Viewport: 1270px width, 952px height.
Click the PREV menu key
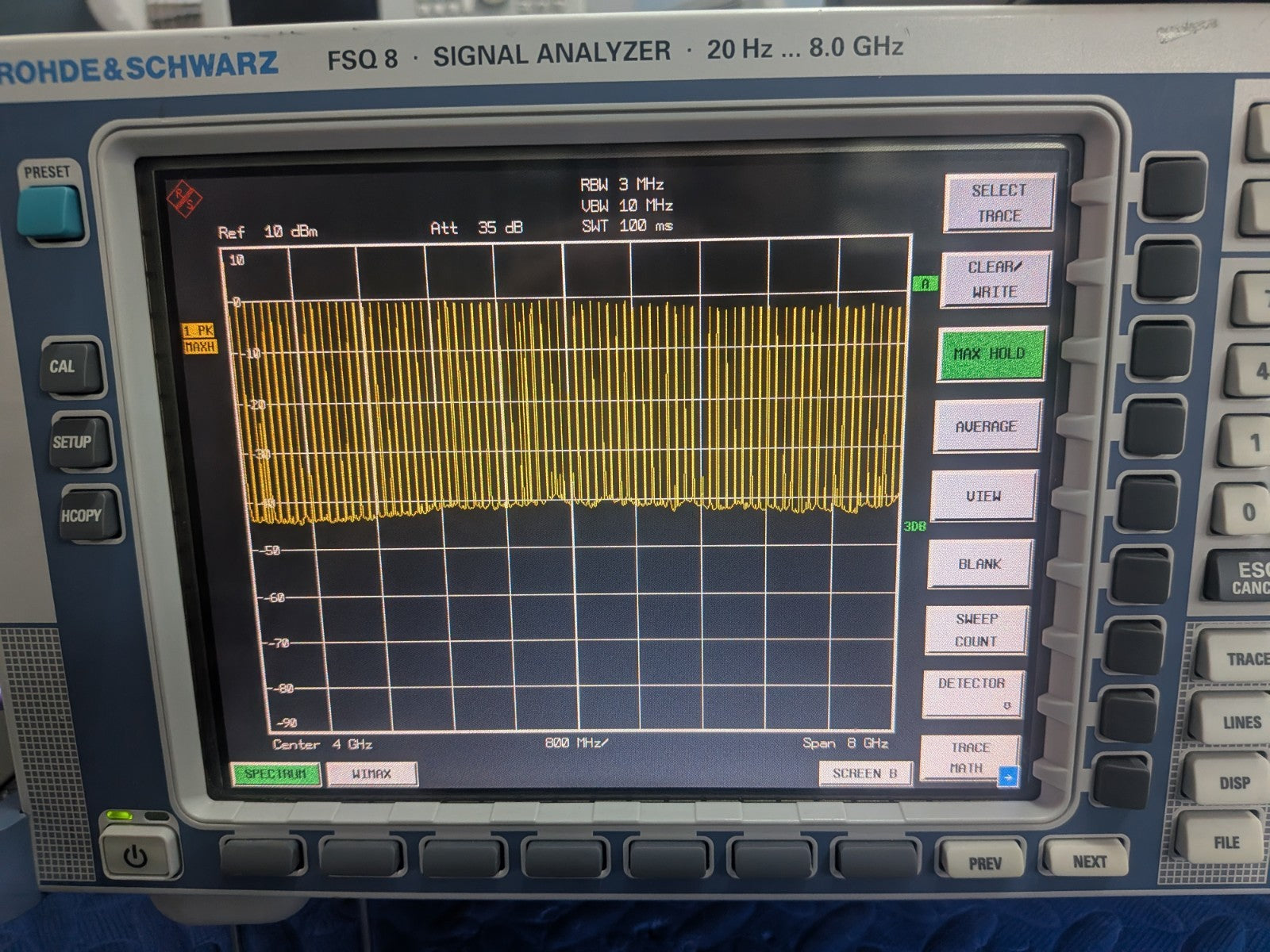984,862
